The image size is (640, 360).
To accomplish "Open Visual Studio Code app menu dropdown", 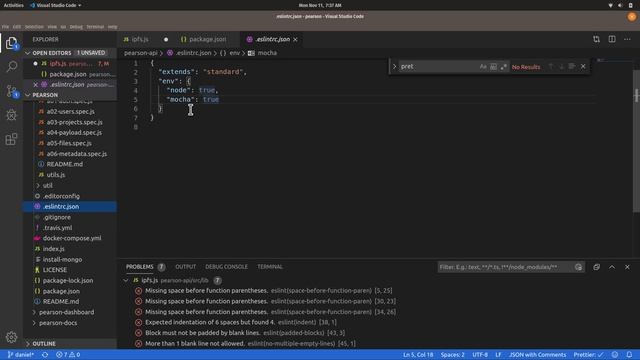I will tap(56, 5).
